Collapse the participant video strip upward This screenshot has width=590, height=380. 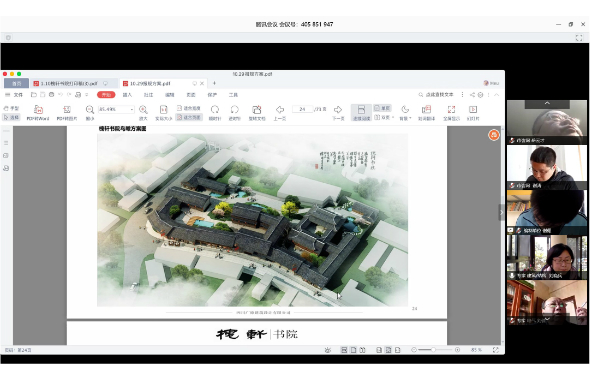547,103
